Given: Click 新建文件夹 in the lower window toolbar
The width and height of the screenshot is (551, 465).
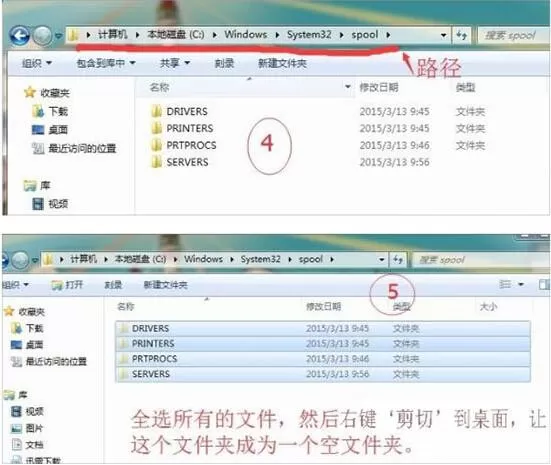Looking at the screenshot, I should click(x=166, y=284).
